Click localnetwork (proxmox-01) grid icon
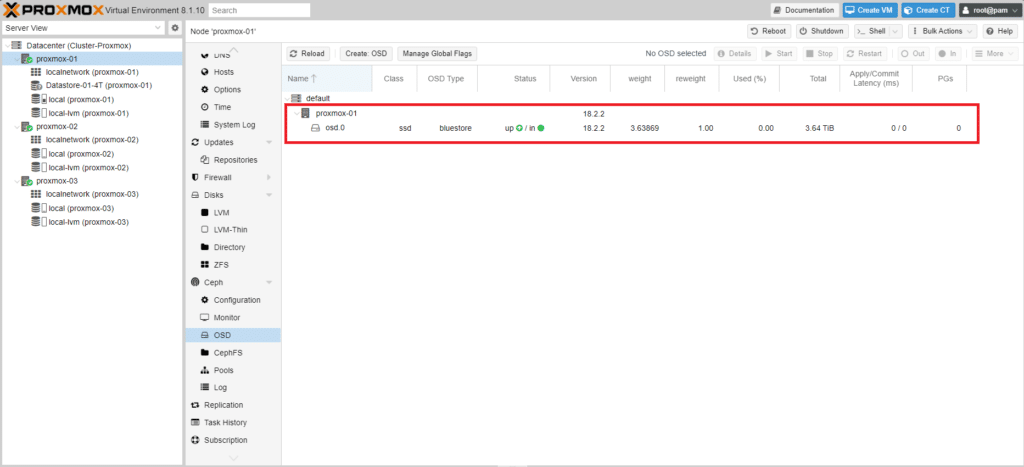This screenshot has width=1024, height=467. [37, 72]
